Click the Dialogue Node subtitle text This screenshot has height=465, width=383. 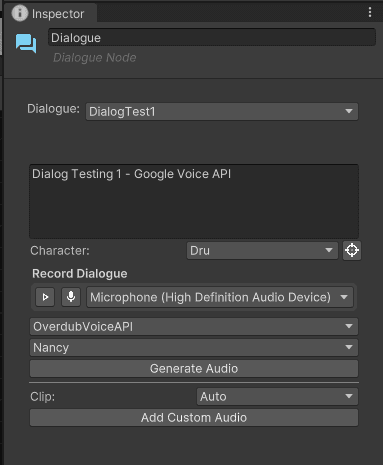[95, 58]
